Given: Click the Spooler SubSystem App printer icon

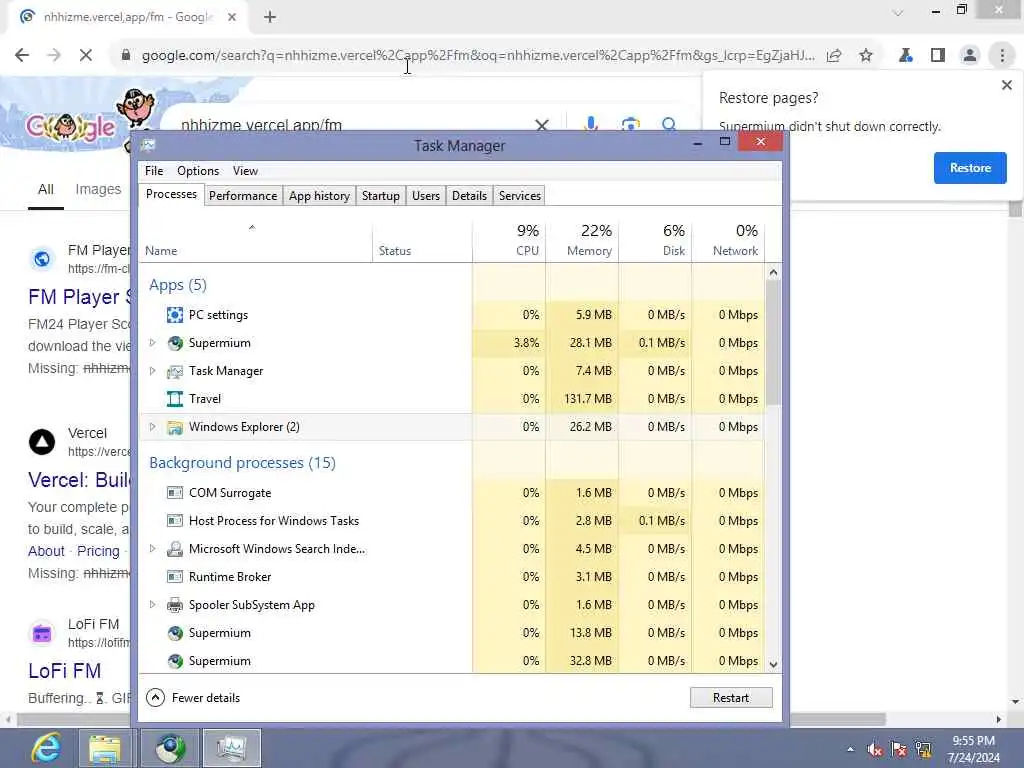Looking at the screenshot, I should coord(174,605).
